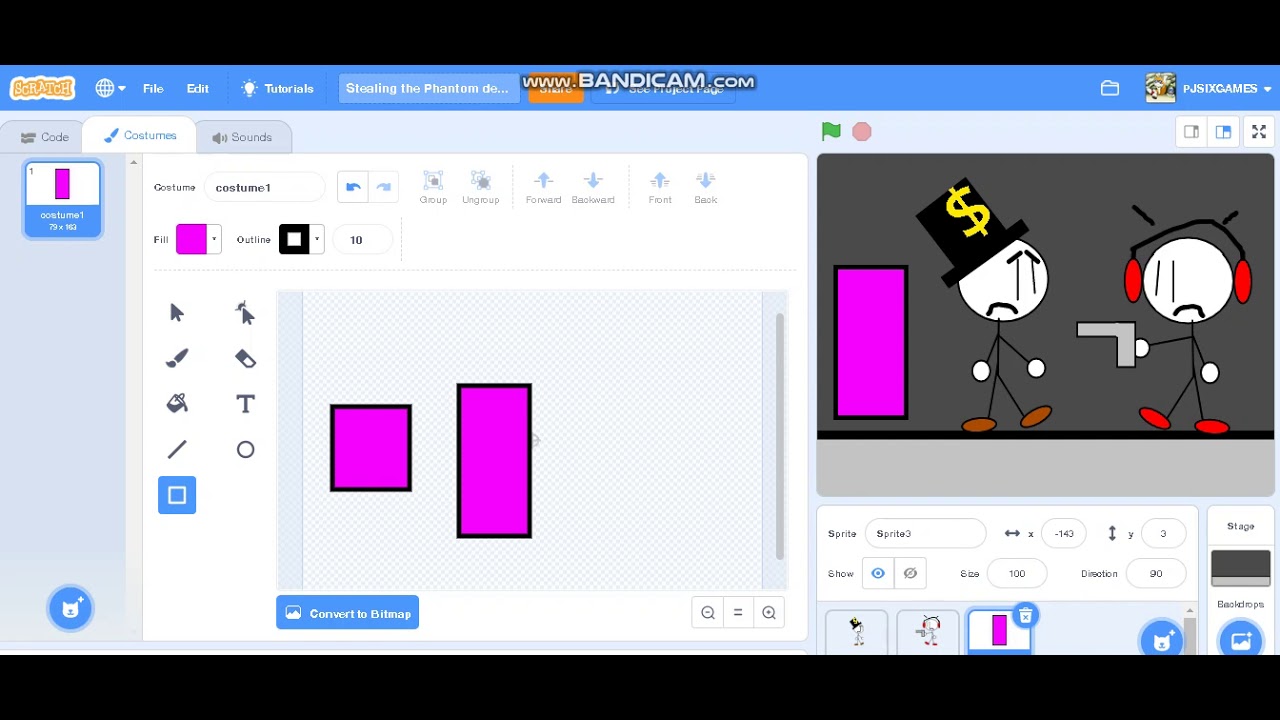Select the Reshape tool

[x=245, y=313]
